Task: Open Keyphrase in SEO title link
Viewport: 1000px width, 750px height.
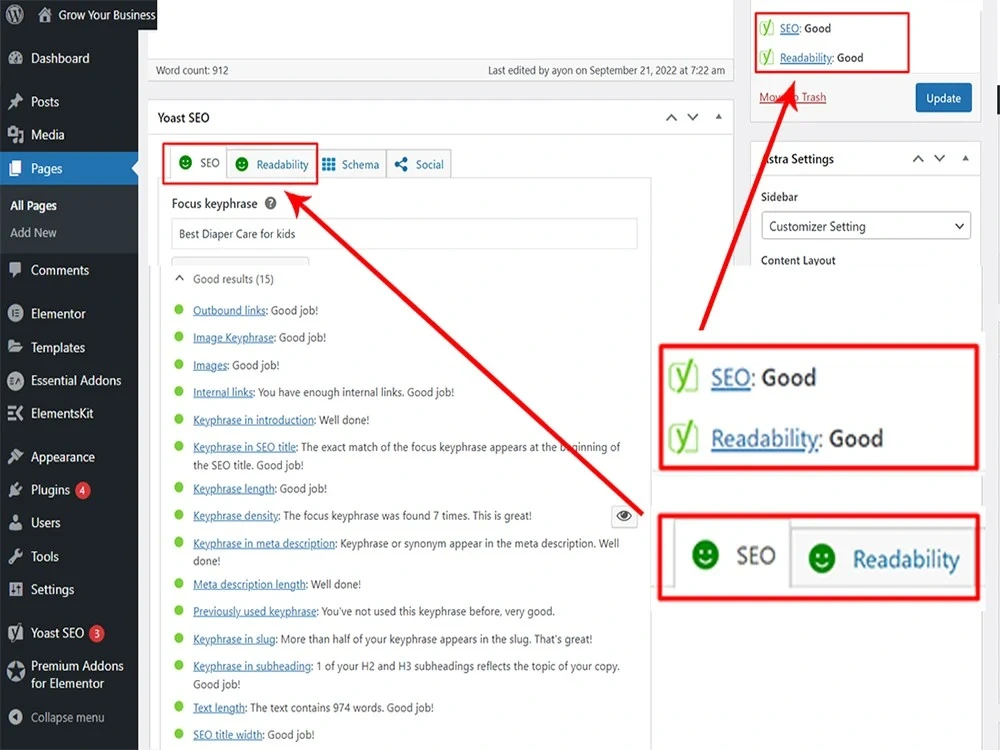Action: pyautogui.click(x=244, y=447)
